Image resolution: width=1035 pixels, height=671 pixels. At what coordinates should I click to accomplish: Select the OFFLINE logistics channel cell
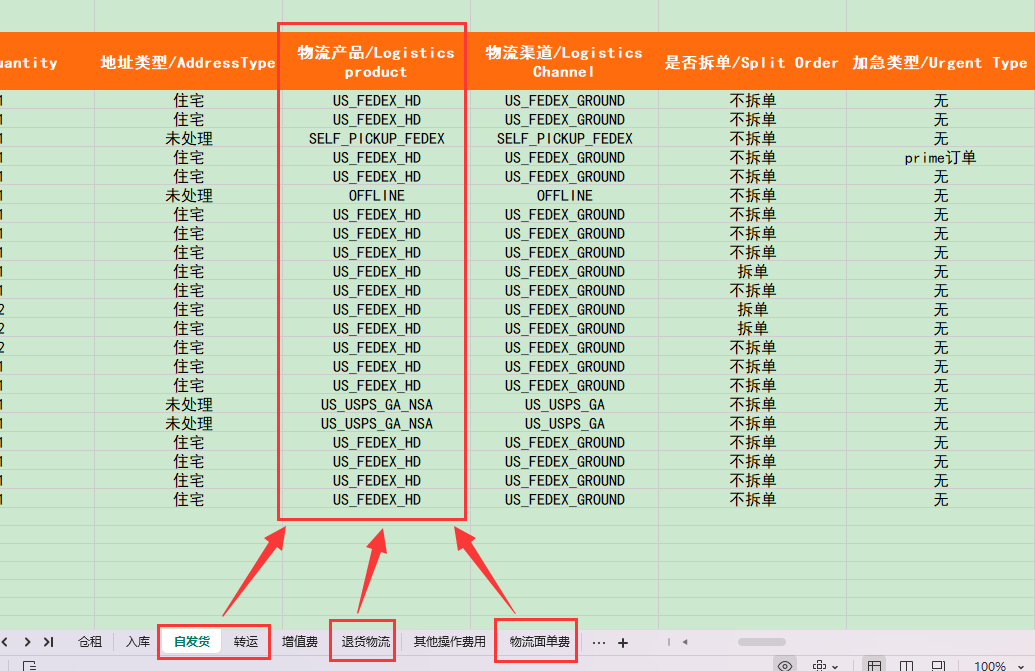tap(564, 195)
